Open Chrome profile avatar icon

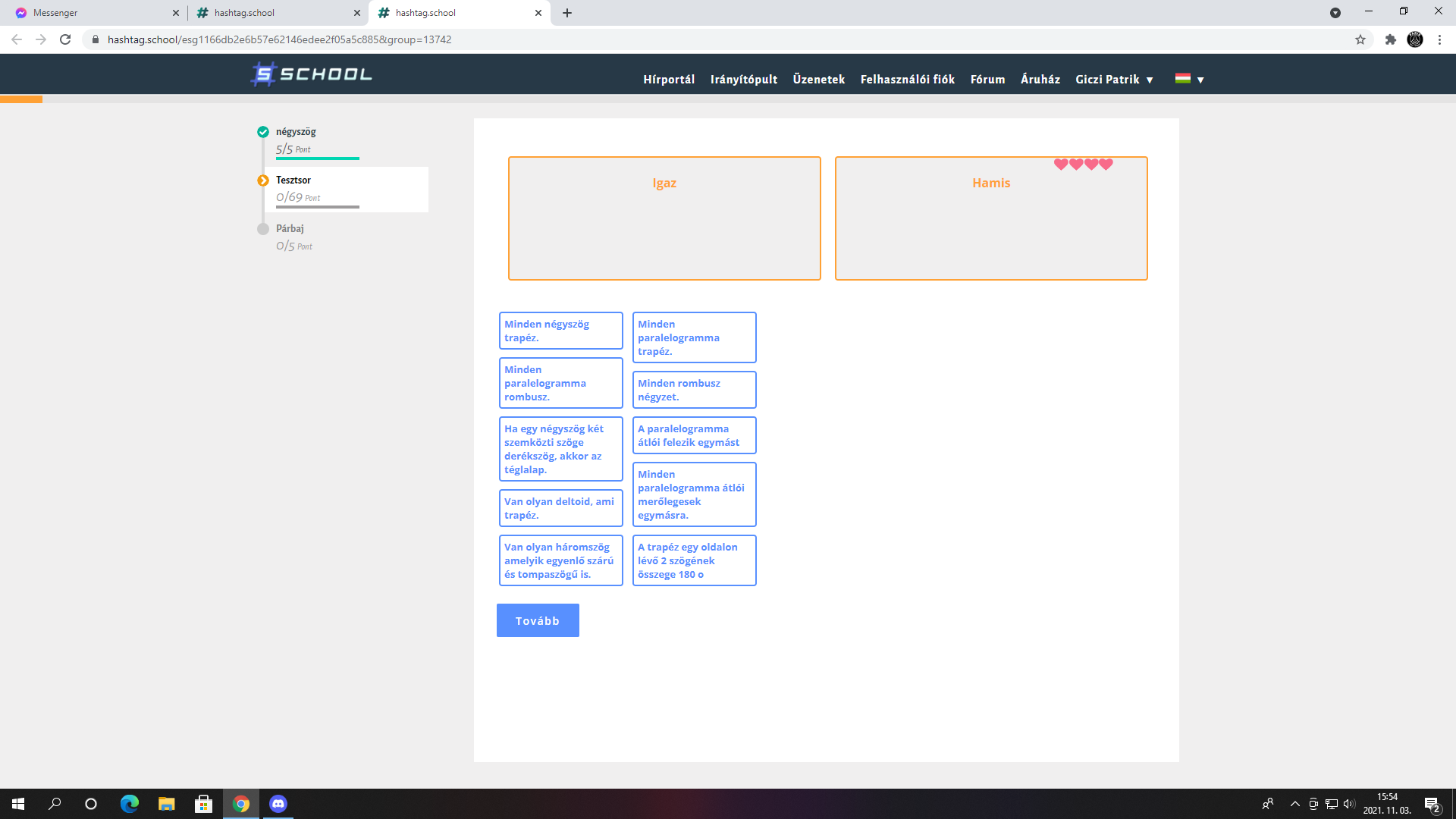(x=1415, y=39)
